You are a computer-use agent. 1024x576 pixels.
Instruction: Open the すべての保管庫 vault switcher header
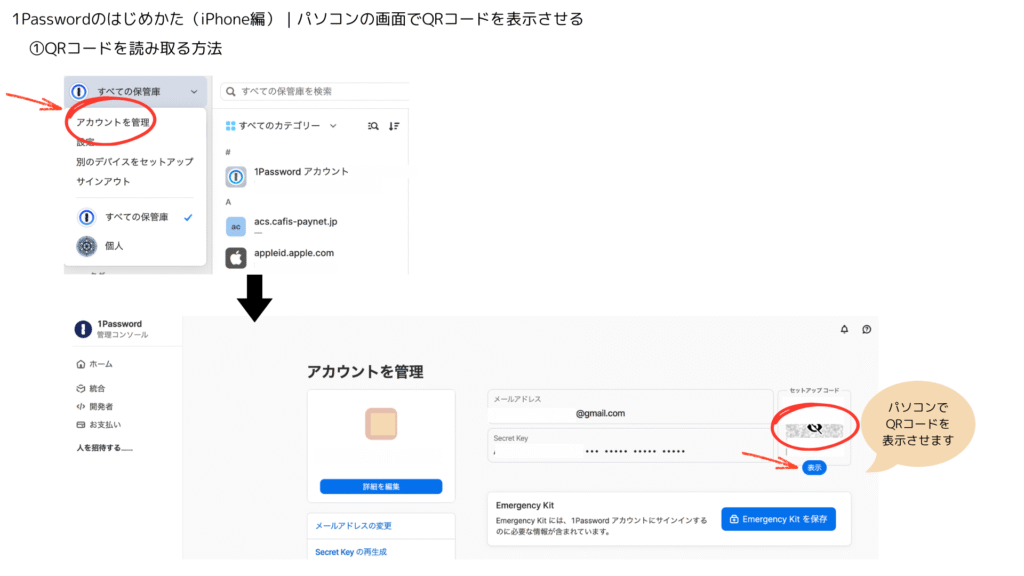pos(135,92)
